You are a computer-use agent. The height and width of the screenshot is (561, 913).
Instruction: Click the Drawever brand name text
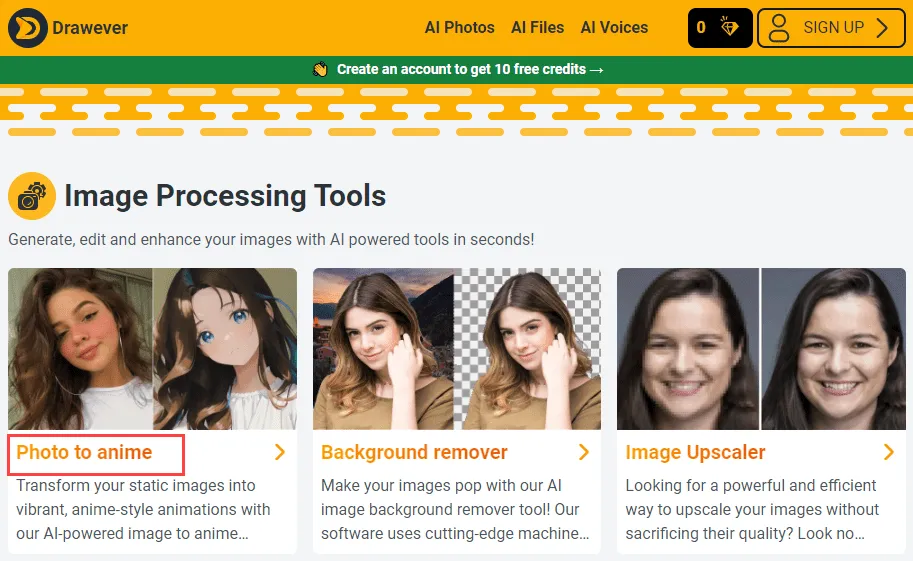tap(92, 28)
